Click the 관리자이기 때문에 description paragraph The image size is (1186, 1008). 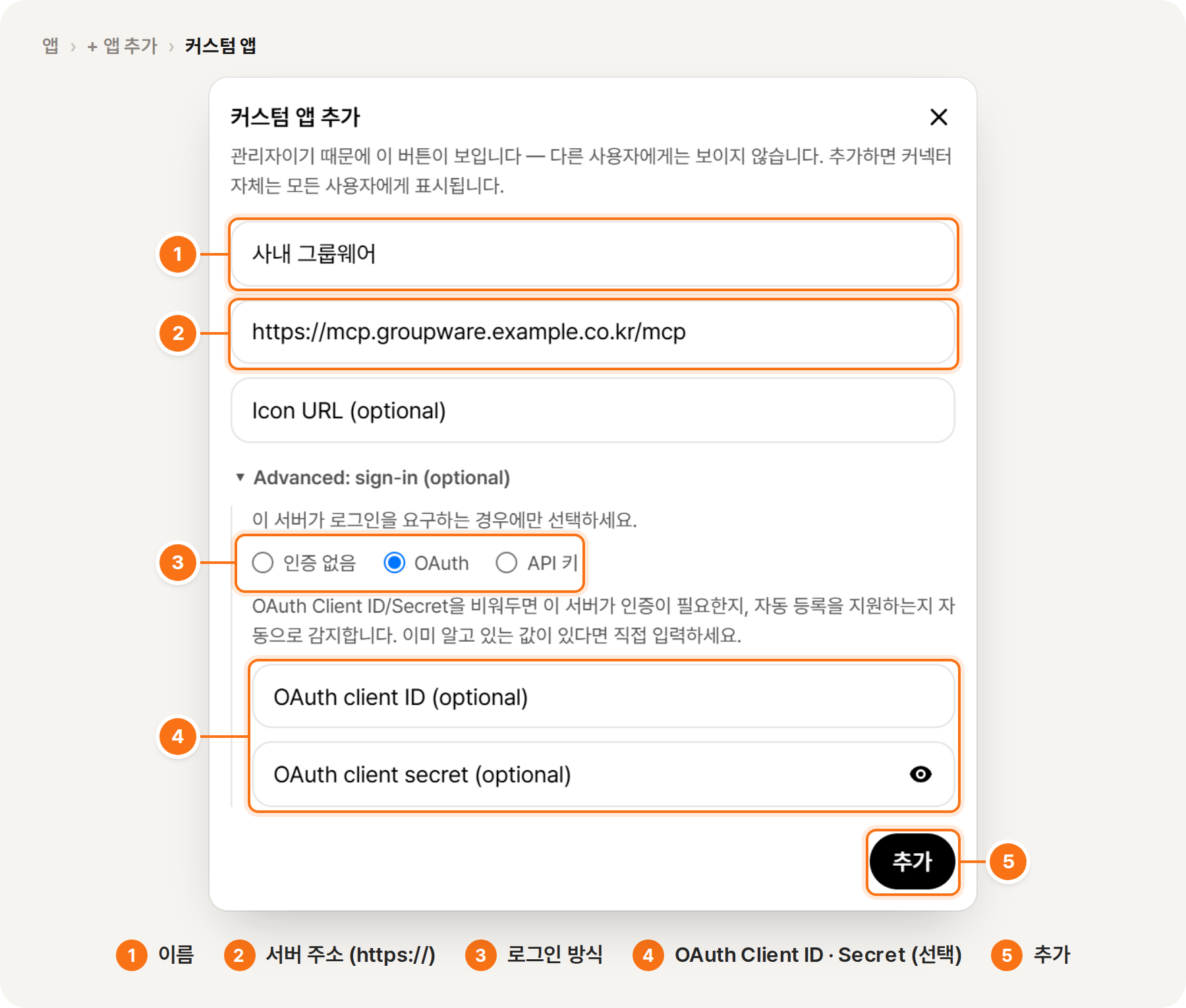pos(591,171)
